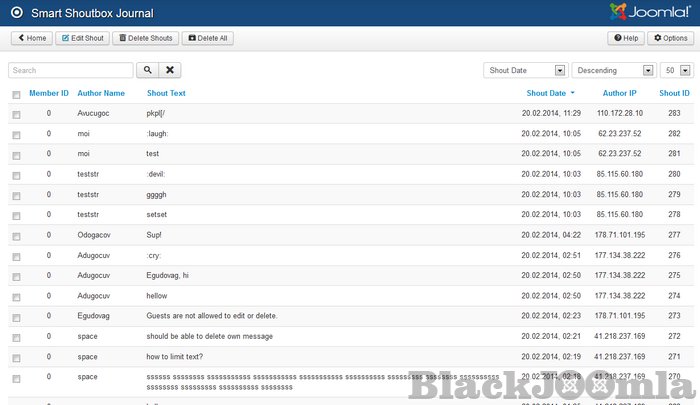Toggle the select-all checkbox in table header
The image size is (700, 405).
(16, 94)
